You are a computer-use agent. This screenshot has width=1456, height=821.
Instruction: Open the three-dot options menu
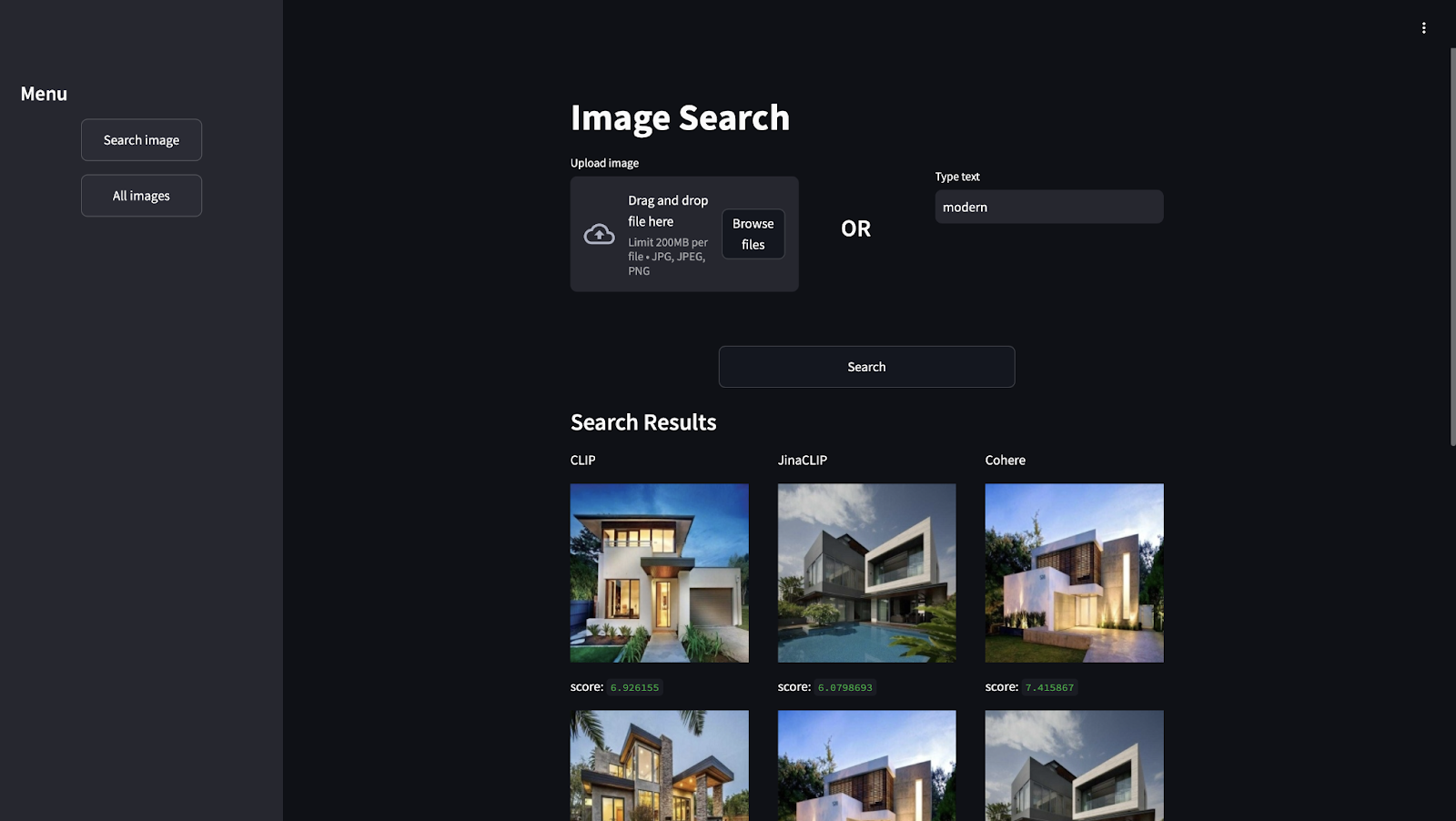(x=1423, y=28)
